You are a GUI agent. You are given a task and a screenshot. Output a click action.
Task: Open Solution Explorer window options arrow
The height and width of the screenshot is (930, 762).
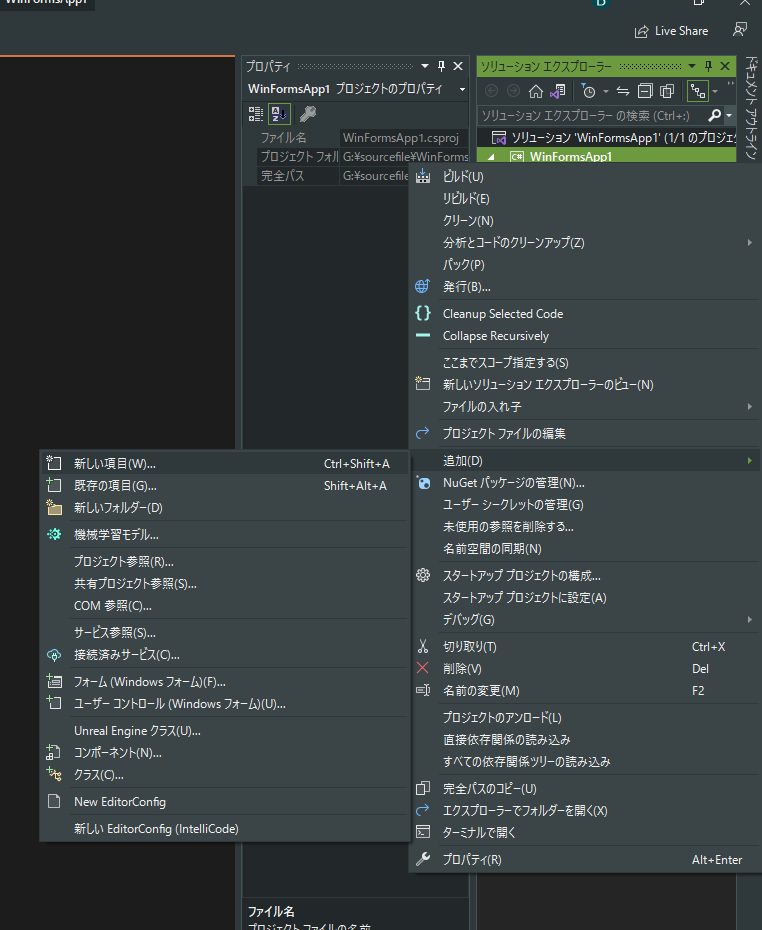691,66
